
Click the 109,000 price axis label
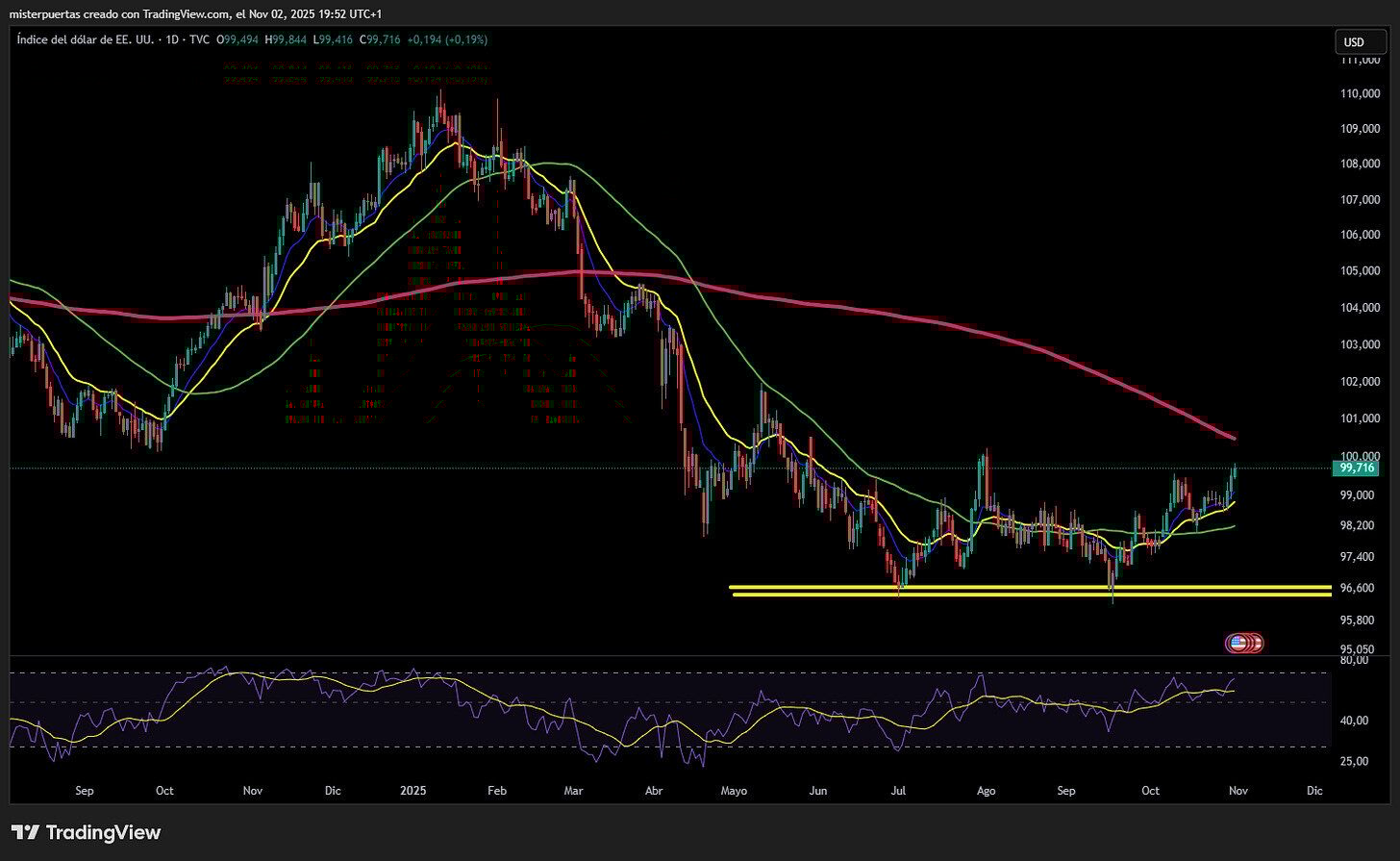[1361, 129]
